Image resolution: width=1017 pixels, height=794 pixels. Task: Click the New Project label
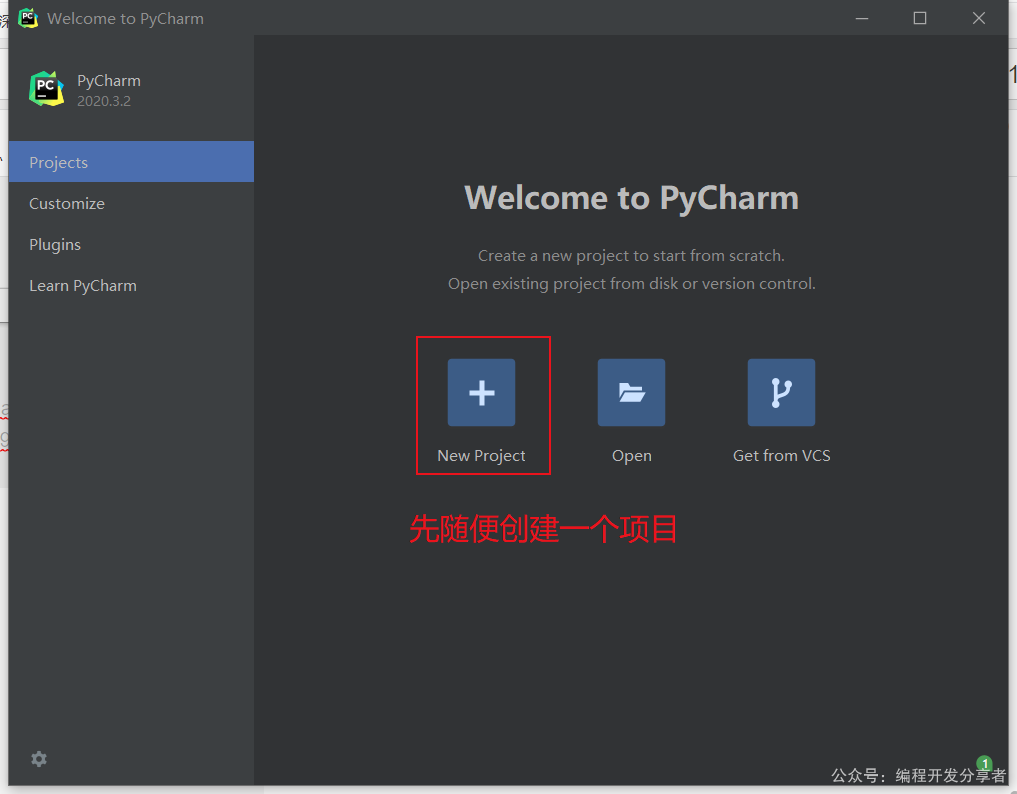pyautogui.click(x=481, y=455)
